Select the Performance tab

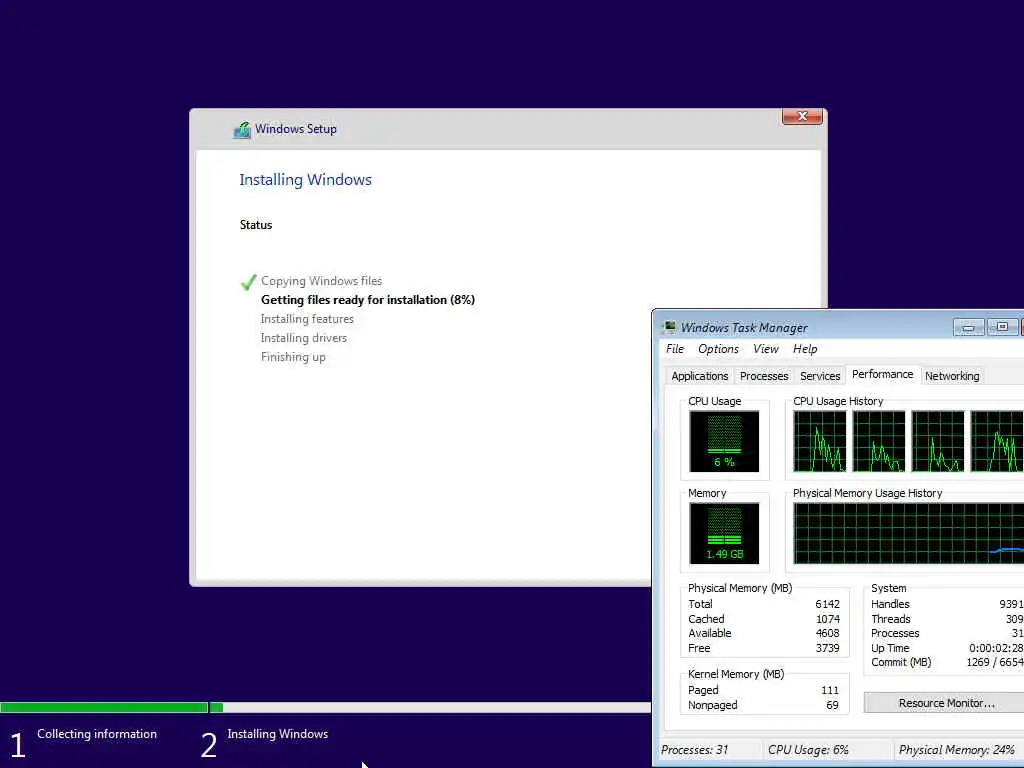(x=882, y=374)
